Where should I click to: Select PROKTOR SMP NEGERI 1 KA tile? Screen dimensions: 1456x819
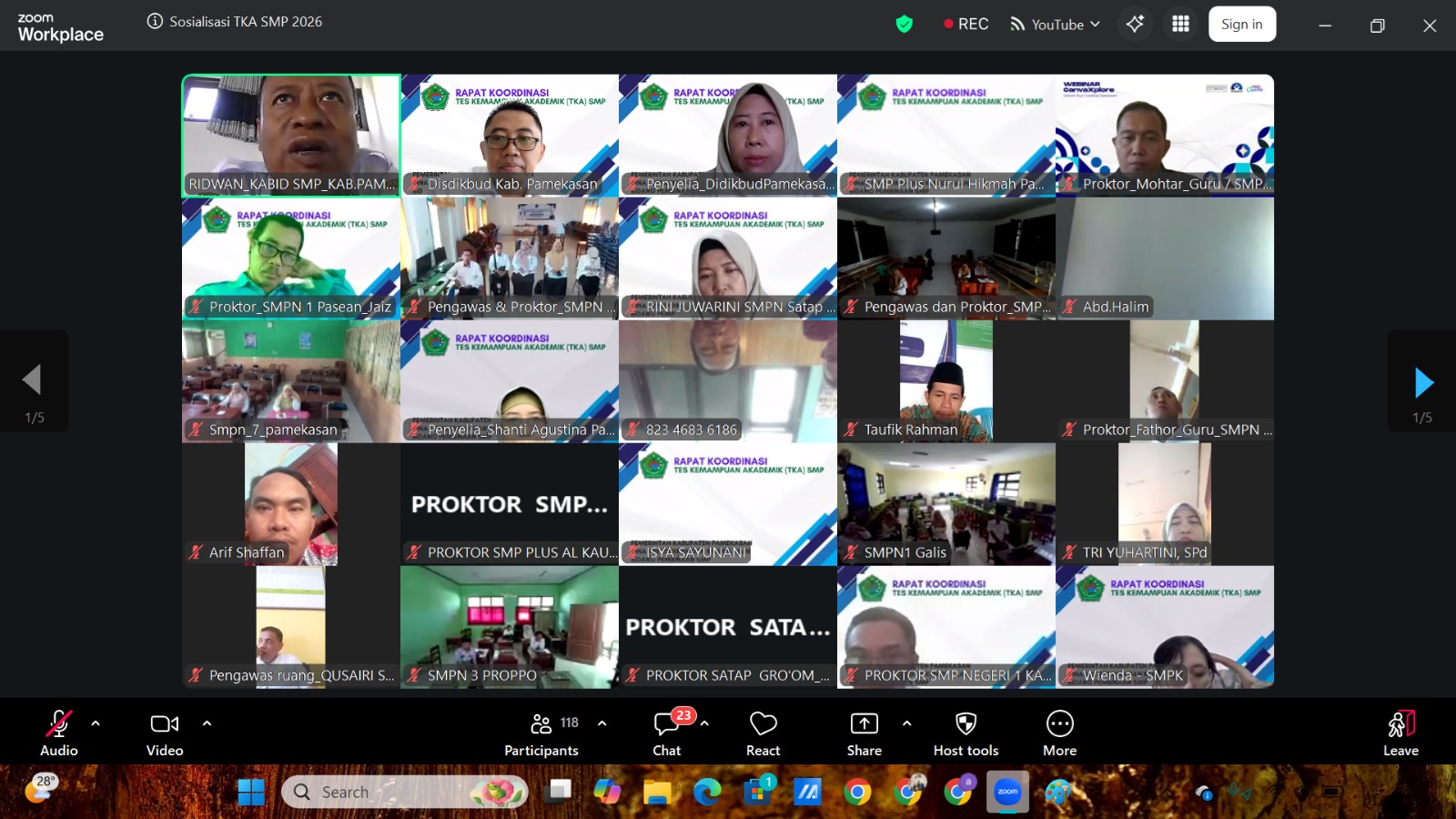(946, 627)
